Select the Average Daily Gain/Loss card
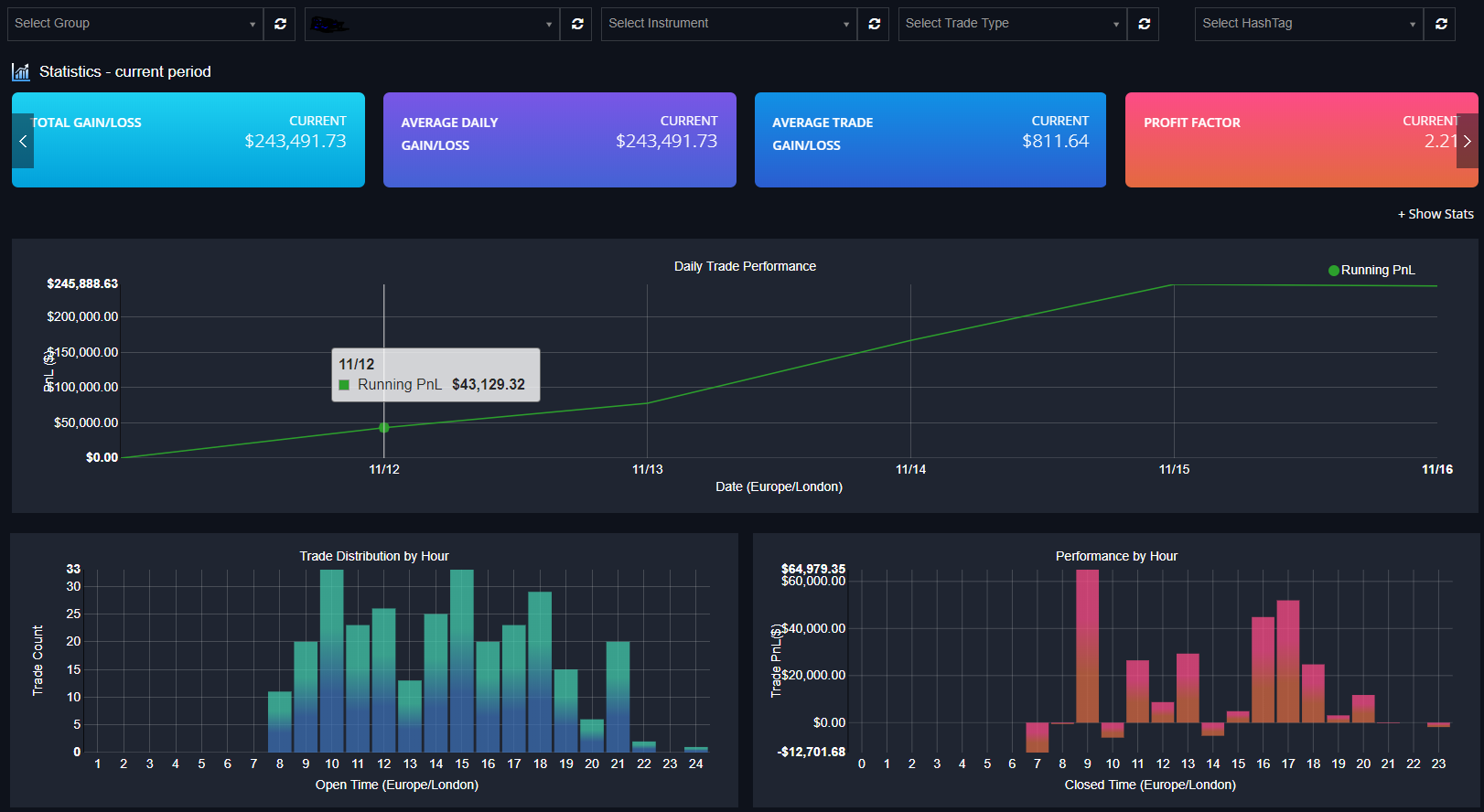 (560, 140)
